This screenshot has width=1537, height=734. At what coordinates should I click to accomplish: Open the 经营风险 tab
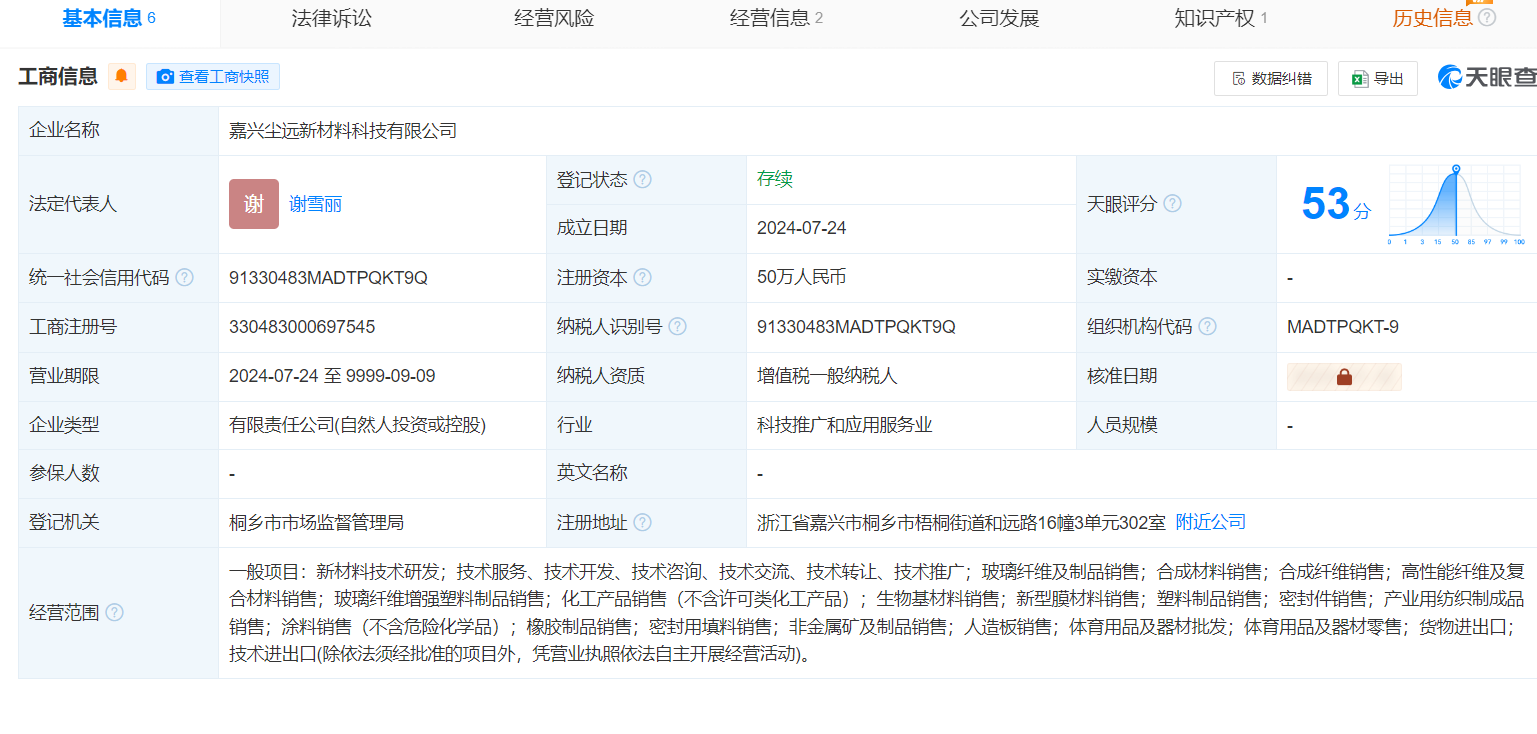click(x=554, y=19)
